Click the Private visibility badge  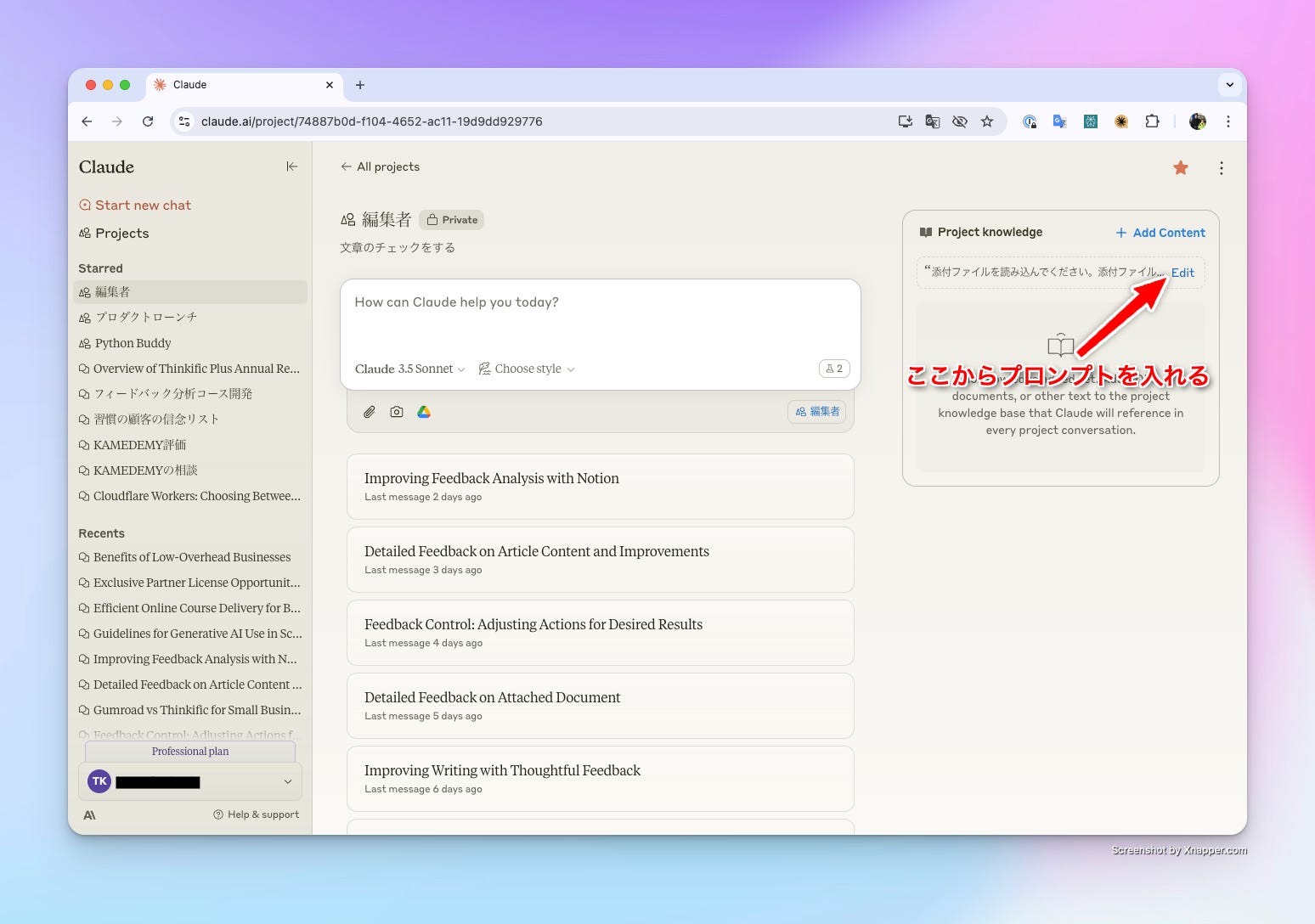(x=451, y=220)
